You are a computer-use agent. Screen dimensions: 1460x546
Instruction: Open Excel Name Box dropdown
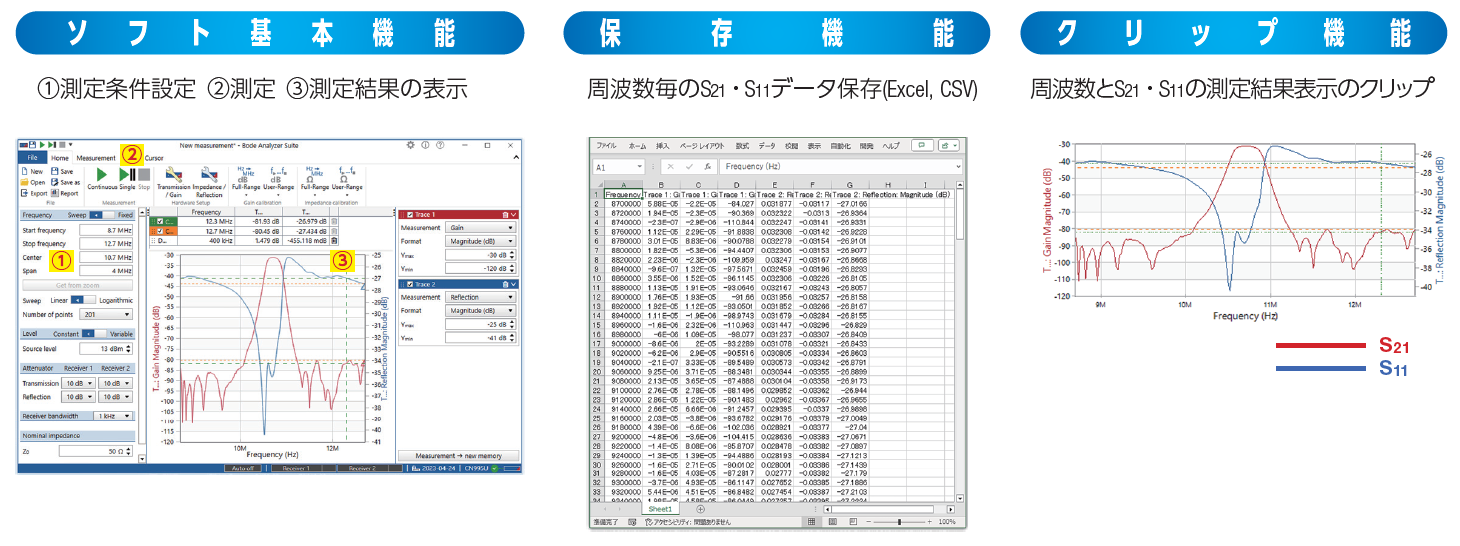[639, 166]
